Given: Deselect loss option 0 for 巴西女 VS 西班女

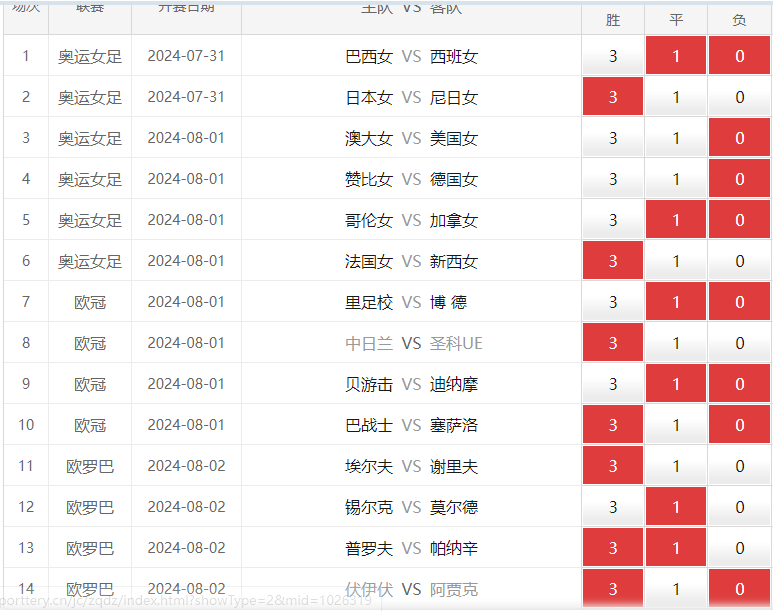Looking at the screenshot, I should click(x=739, y=56).
